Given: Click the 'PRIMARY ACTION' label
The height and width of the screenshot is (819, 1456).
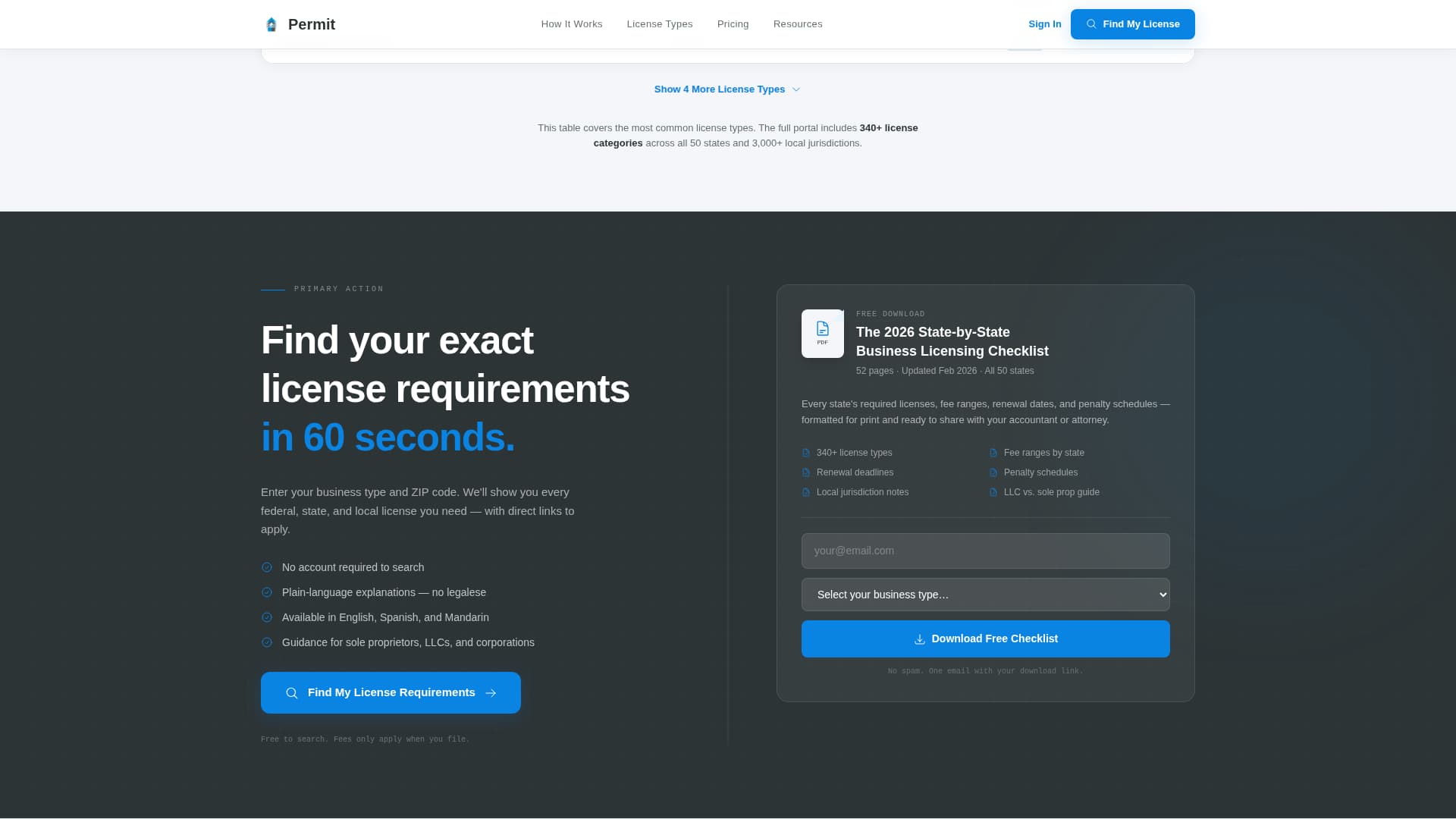Looking at the screenshot, I should [x=339, y=289].
